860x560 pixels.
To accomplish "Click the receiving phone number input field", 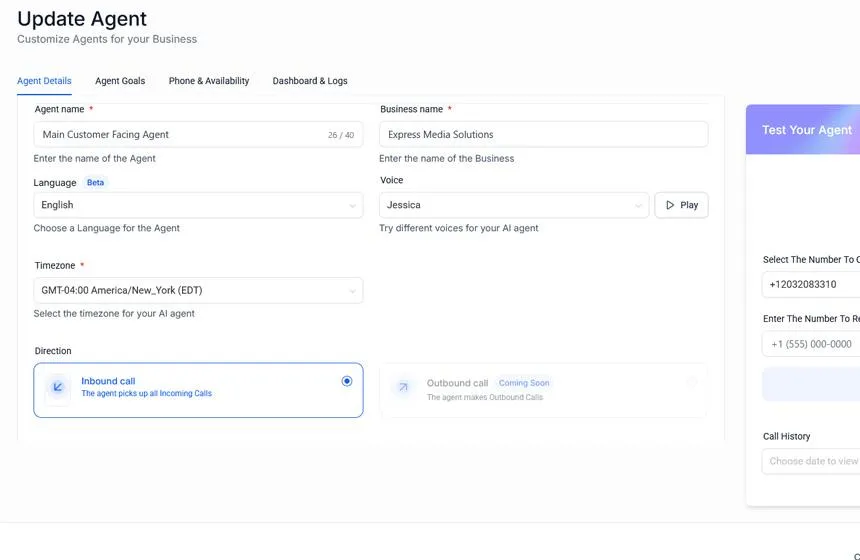I will pyautogui.click(x=812, y=344).
